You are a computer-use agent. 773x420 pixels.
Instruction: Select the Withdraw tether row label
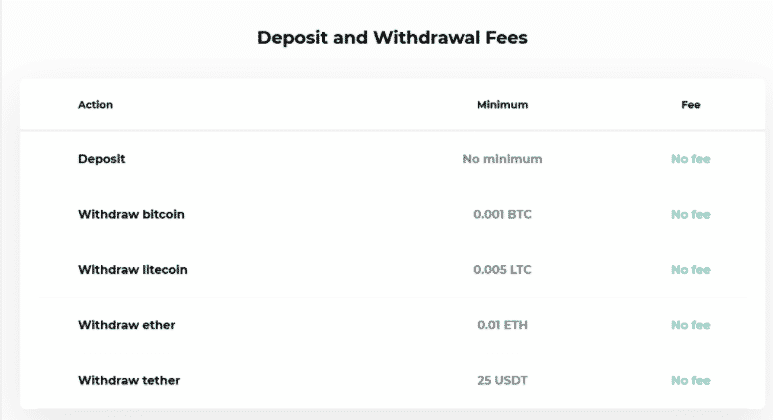coord(129,380)
